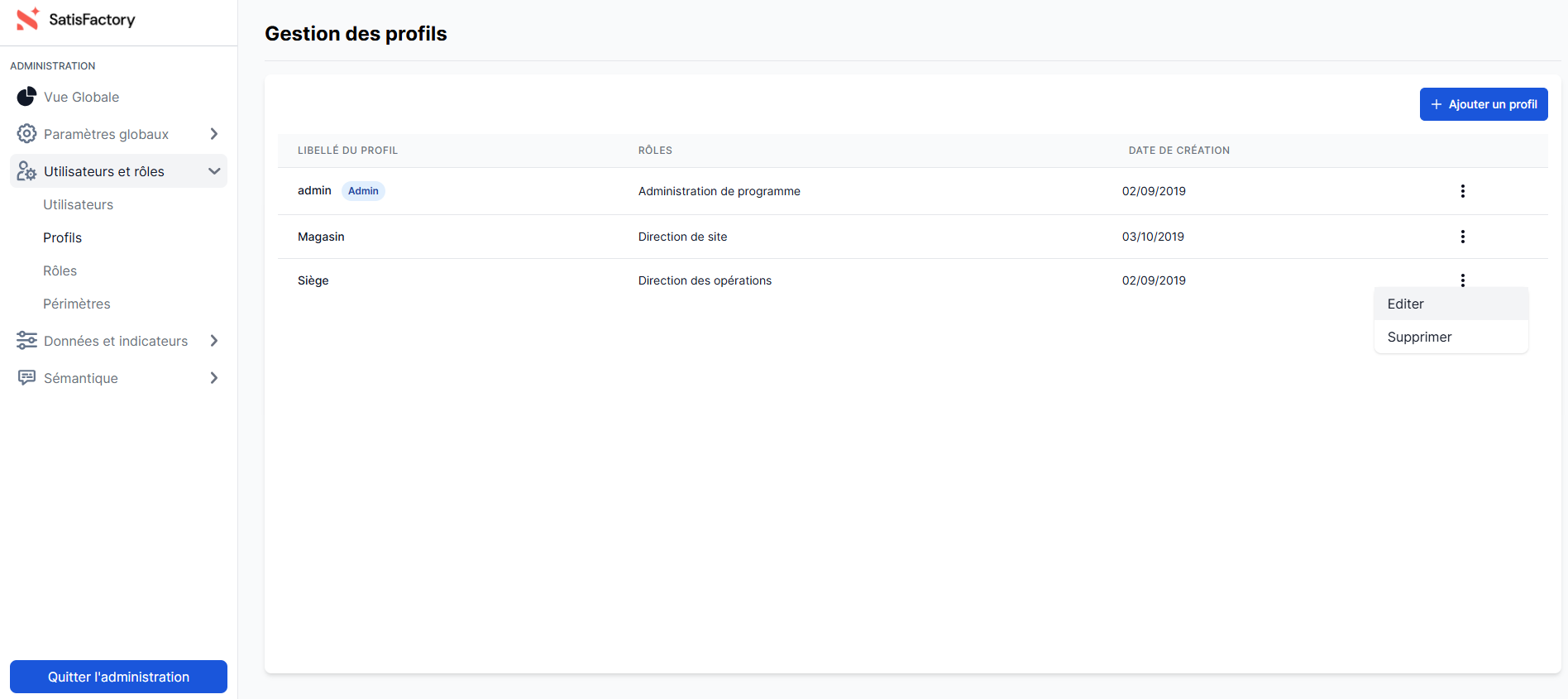The height and width of the screenshot is (699, 1568).
Task: Click the Données et indicateurs sliders icon
Action: (x=26, y=341)
